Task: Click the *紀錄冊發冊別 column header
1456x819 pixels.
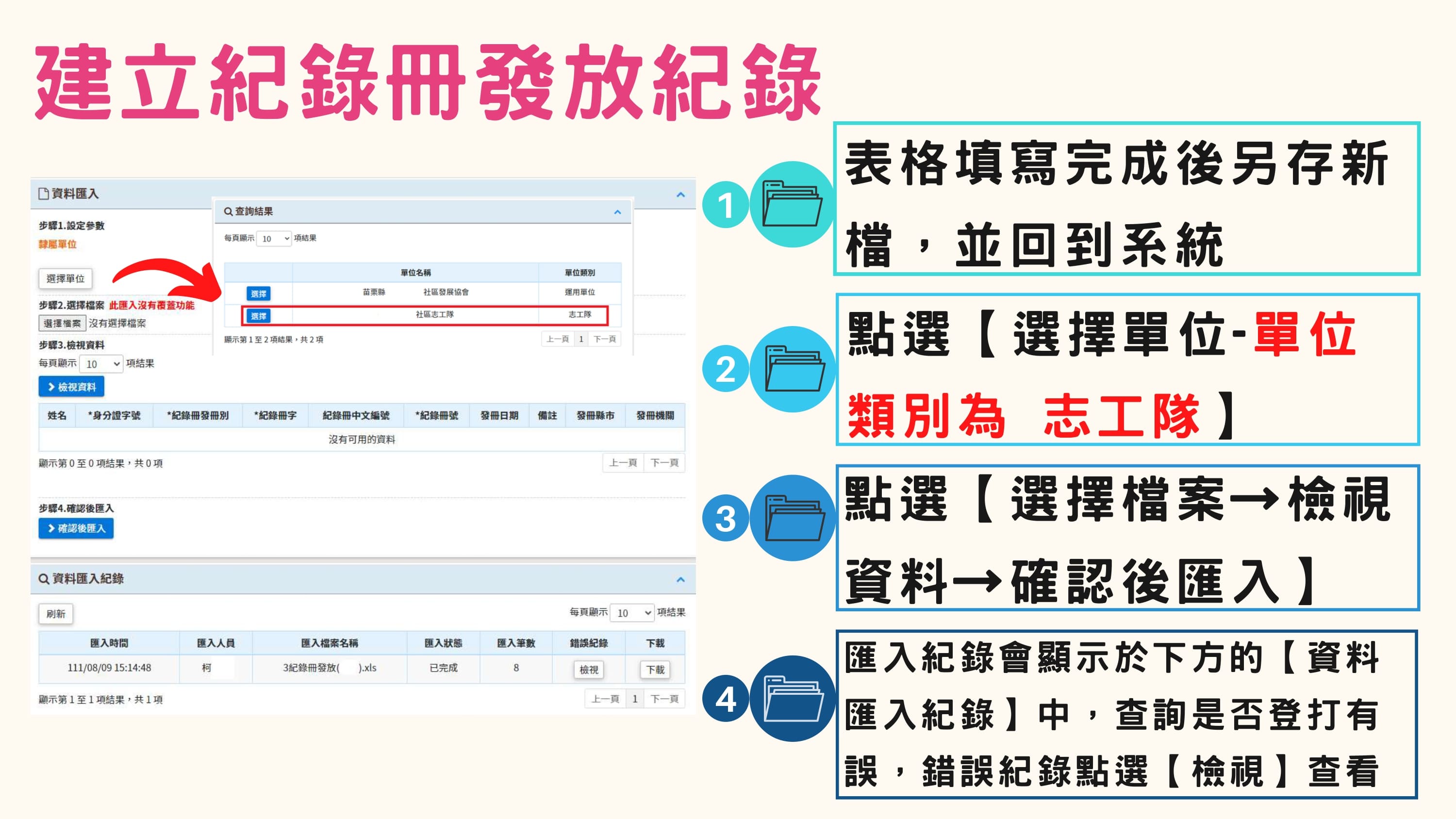Action: 198,415
